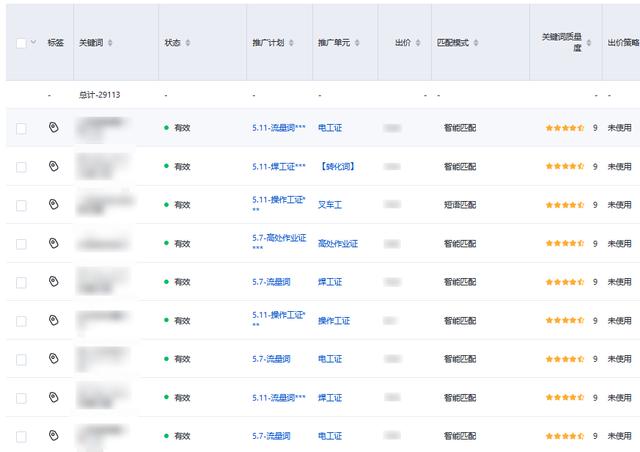640x452 pixels.
Task: Sort the table by 状态 column
Action: [188, 43]
